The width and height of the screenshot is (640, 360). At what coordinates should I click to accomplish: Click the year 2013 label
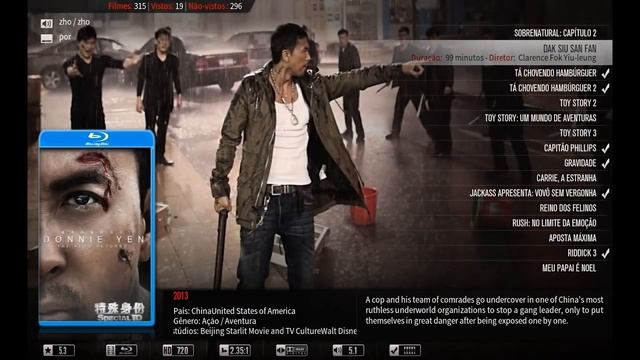180,296
